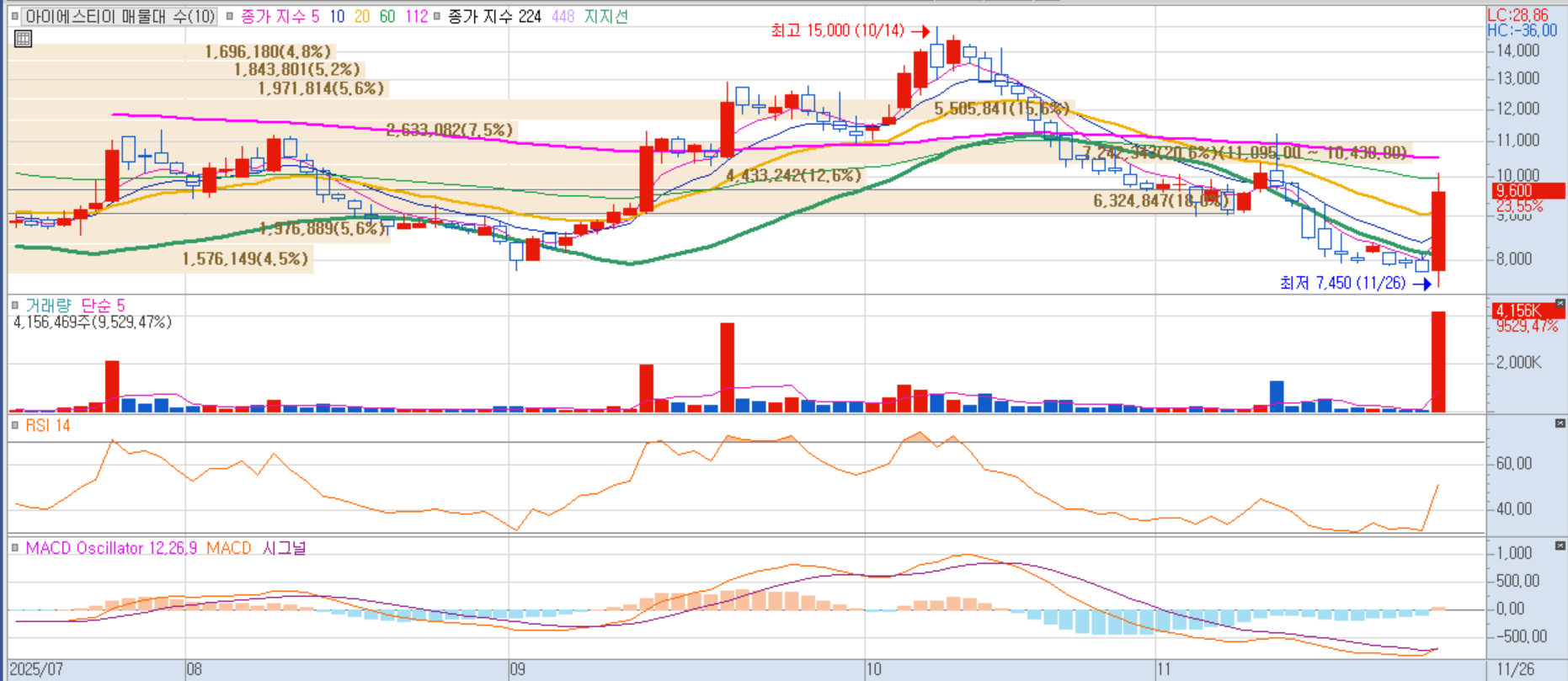Click volume profile value 1,971,814(5.6%)

(321, 88)
